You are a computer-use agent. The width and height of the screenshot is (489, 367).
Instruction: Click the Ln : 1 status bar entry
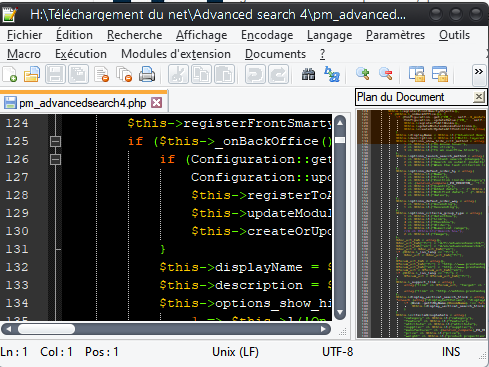point(14,352)
